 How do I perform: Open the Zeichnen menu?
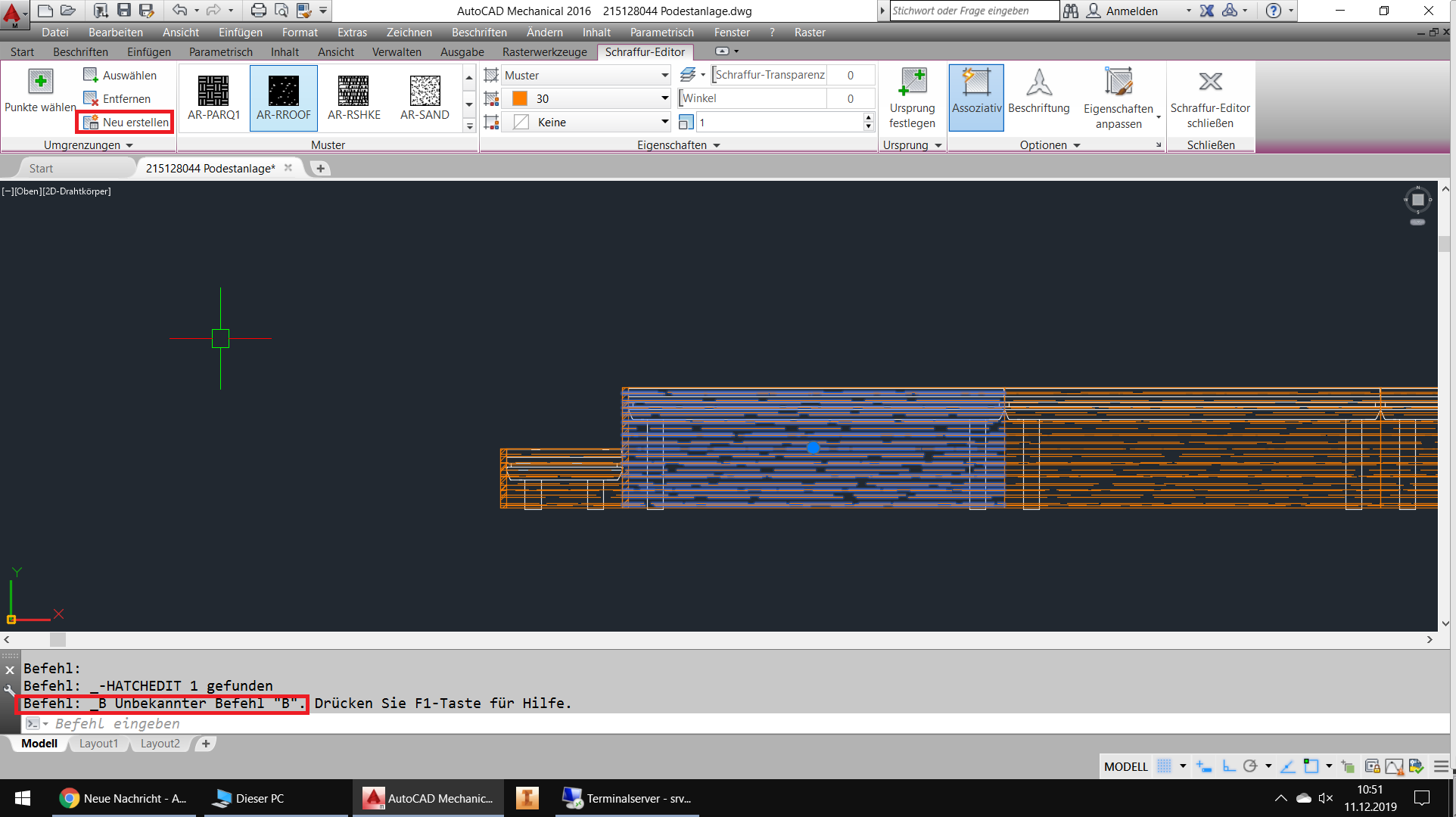pos(409,33)
